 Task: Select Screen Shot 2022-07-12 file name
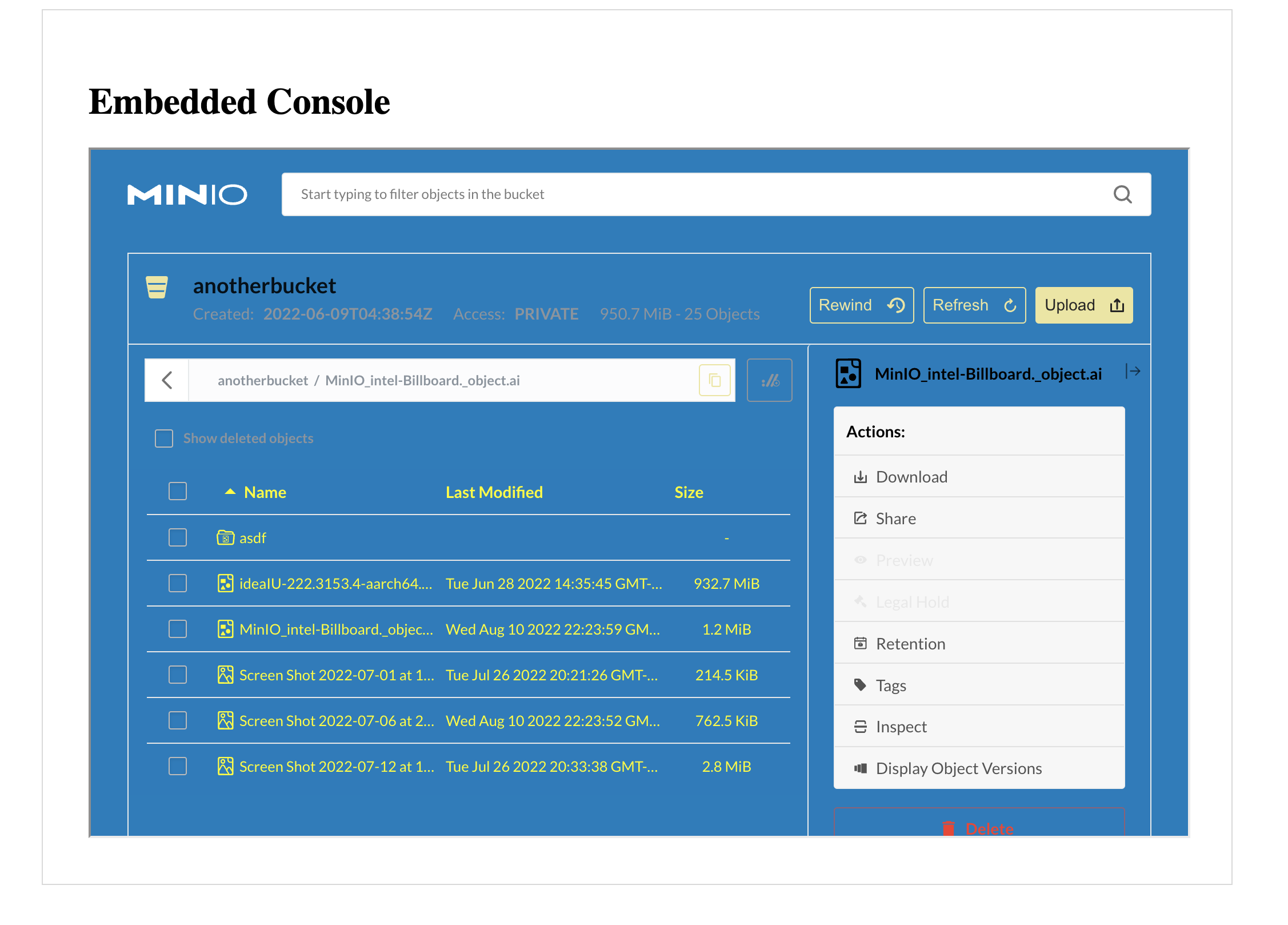pos(337,767)
